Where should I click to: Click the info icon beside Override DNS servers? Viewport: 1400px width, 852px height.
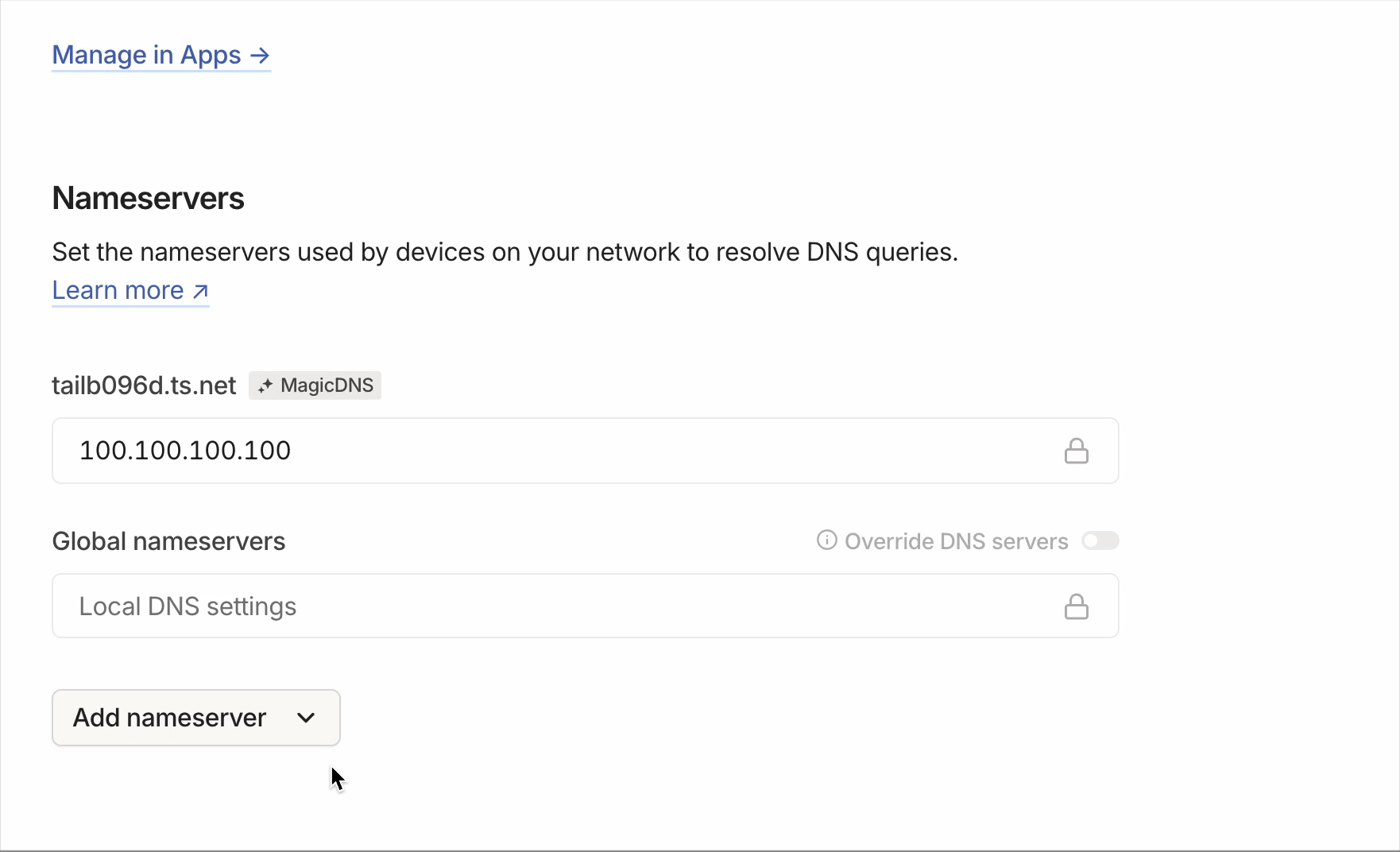[x=826, y=540]
